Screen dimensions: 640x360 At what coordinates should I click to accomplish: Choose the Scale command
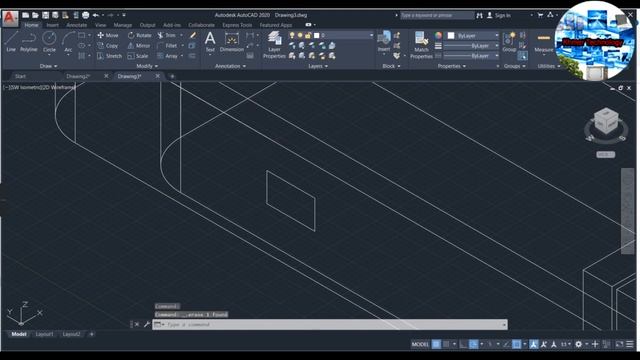pos(138,56)
